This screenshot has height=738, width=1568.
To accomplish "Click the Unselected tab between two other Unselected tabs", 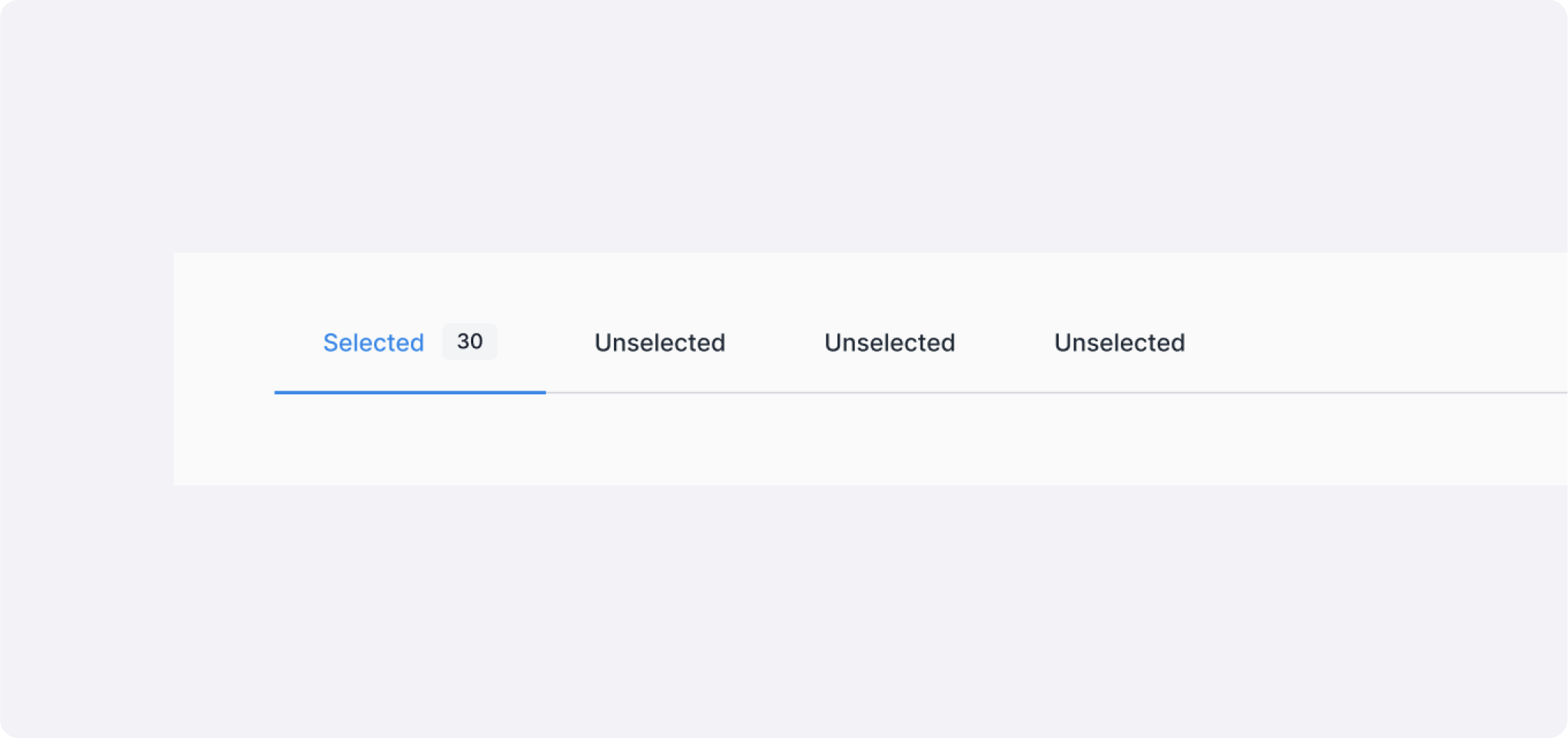I will pos(889,343).
